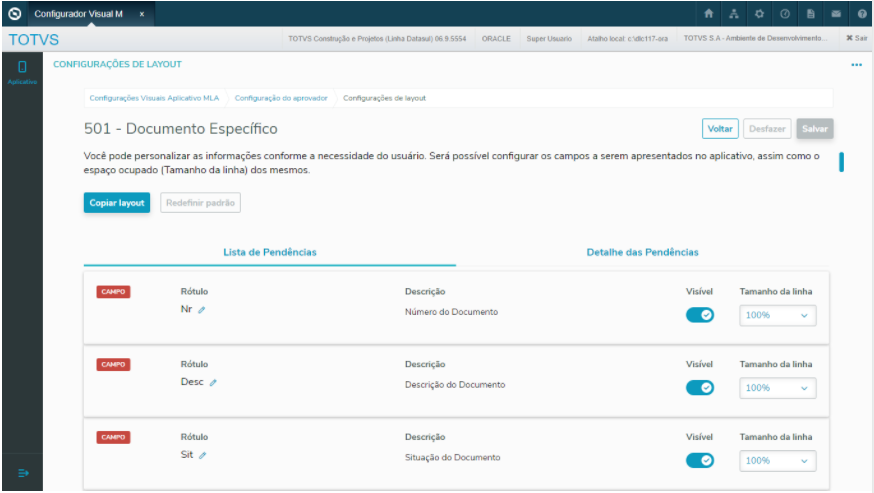Click the vertical scrollbar thumb at right
Screen dimensions: 874x493
841,162
